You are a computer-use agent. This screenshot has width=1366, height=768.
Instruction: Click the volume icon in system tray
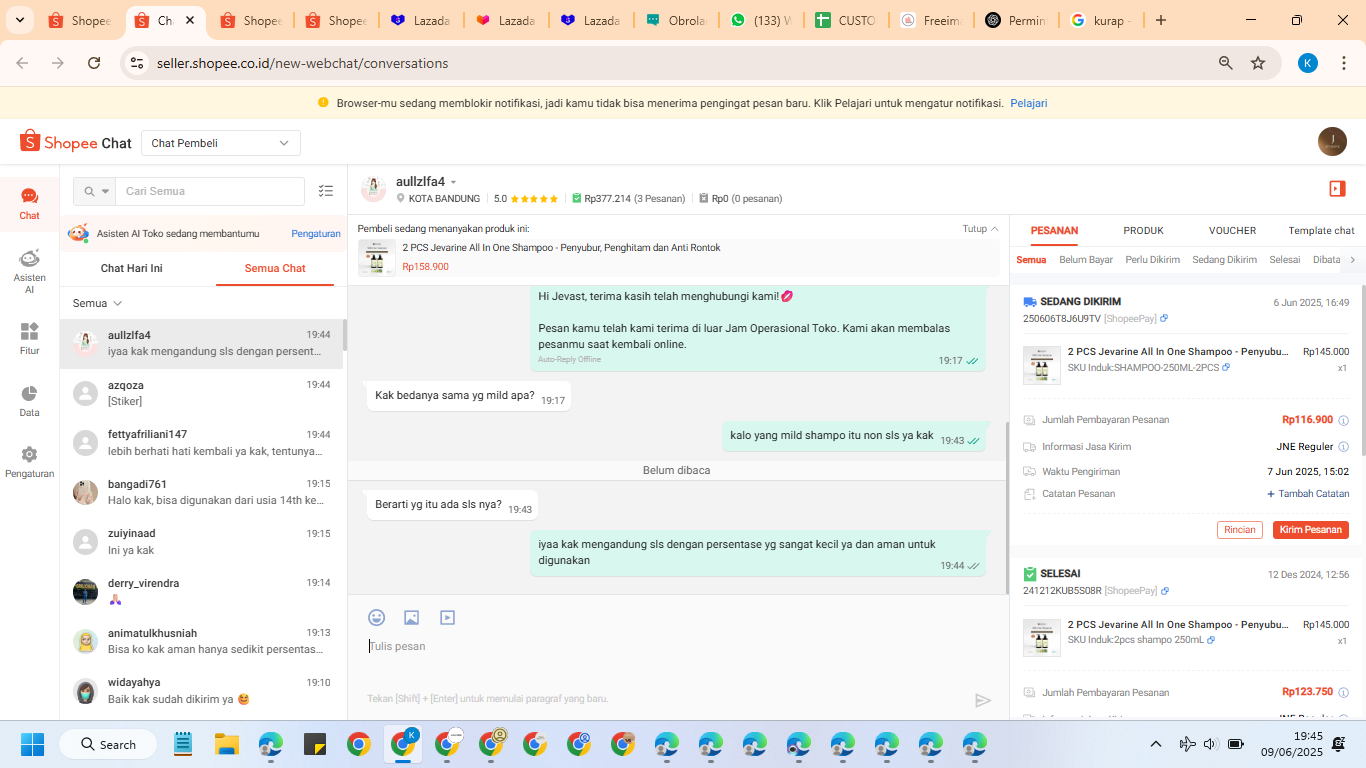click(x=1210, y=744)
